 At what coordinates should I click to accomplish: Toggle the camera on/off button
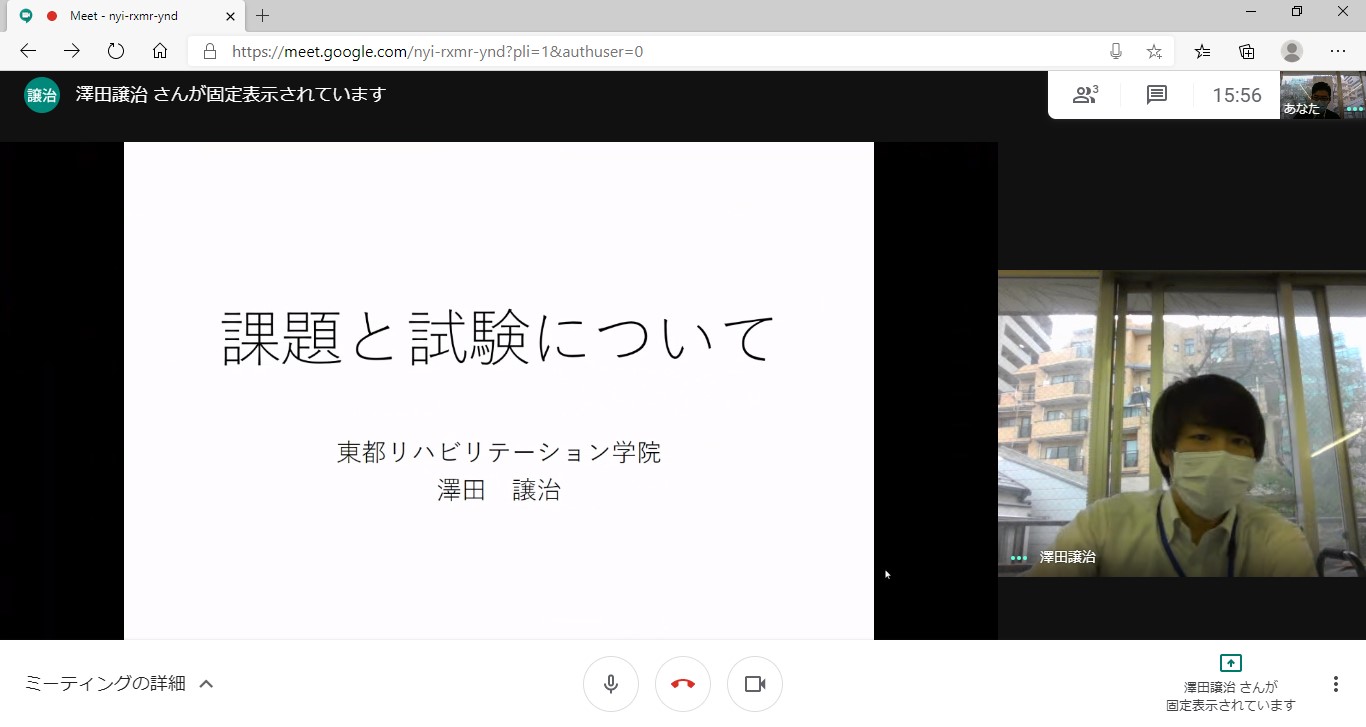755,684
